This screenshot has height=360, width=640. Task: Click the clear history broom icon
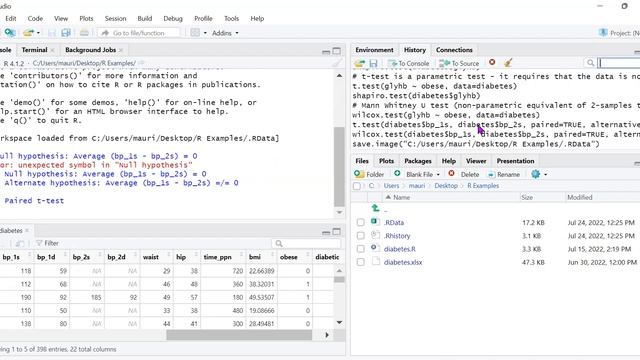pyautogui.click(x=508, y=63)
